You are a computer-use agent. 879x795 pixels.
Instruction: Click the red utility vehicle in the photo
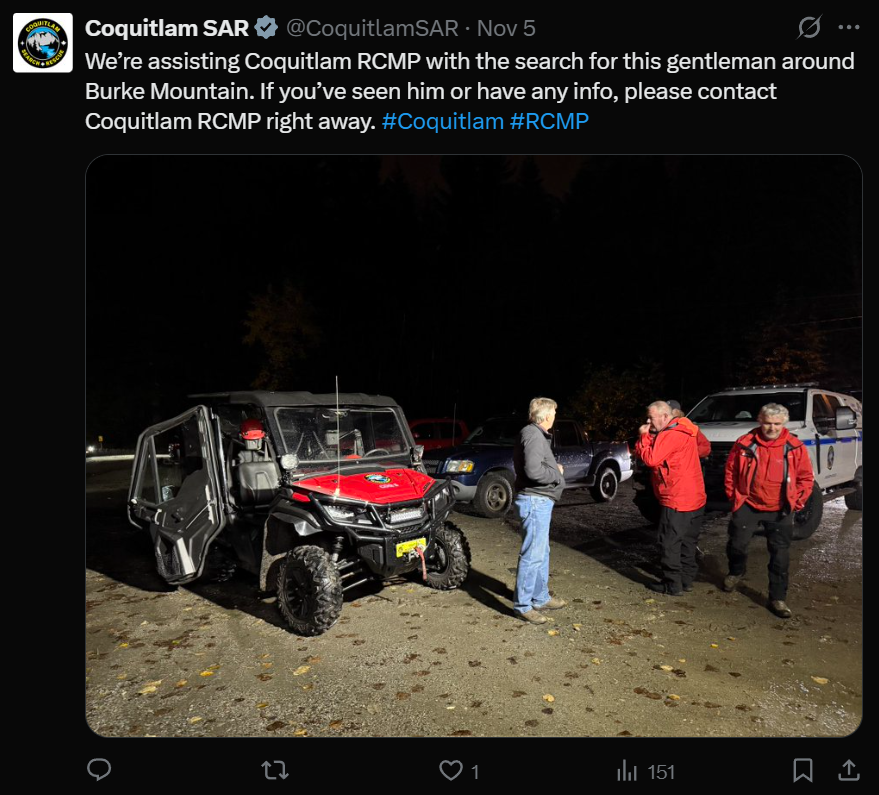[x=300, y=500]
